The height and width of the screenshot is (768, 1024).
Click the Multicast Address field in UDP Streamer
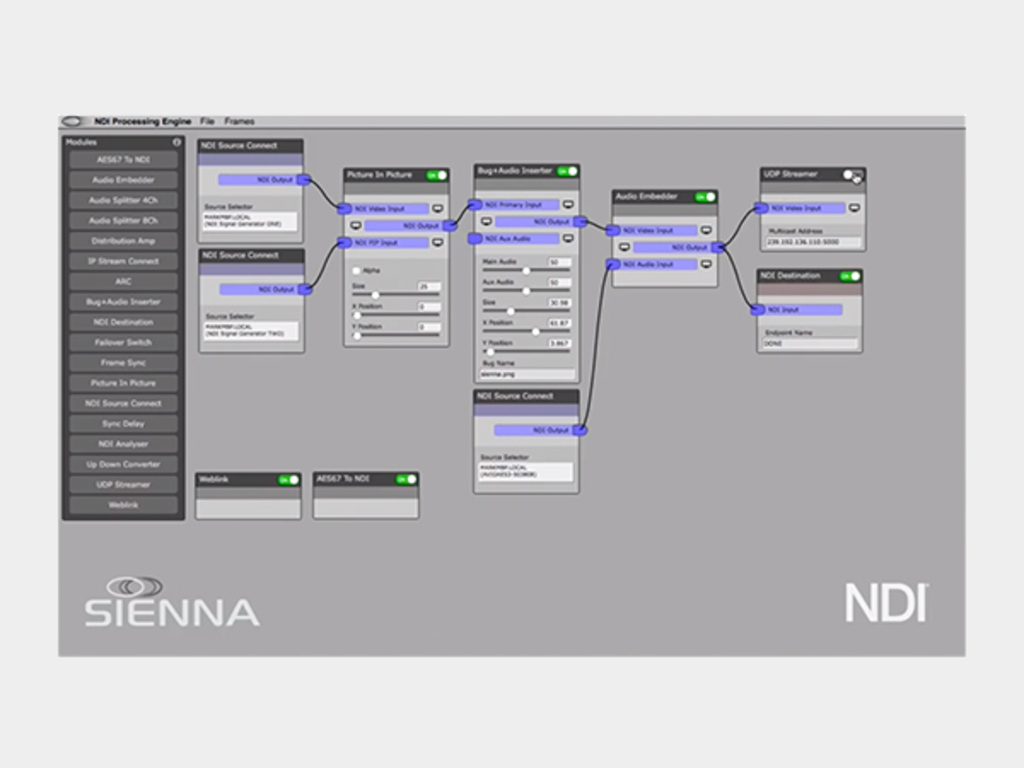tap(812, 242)
